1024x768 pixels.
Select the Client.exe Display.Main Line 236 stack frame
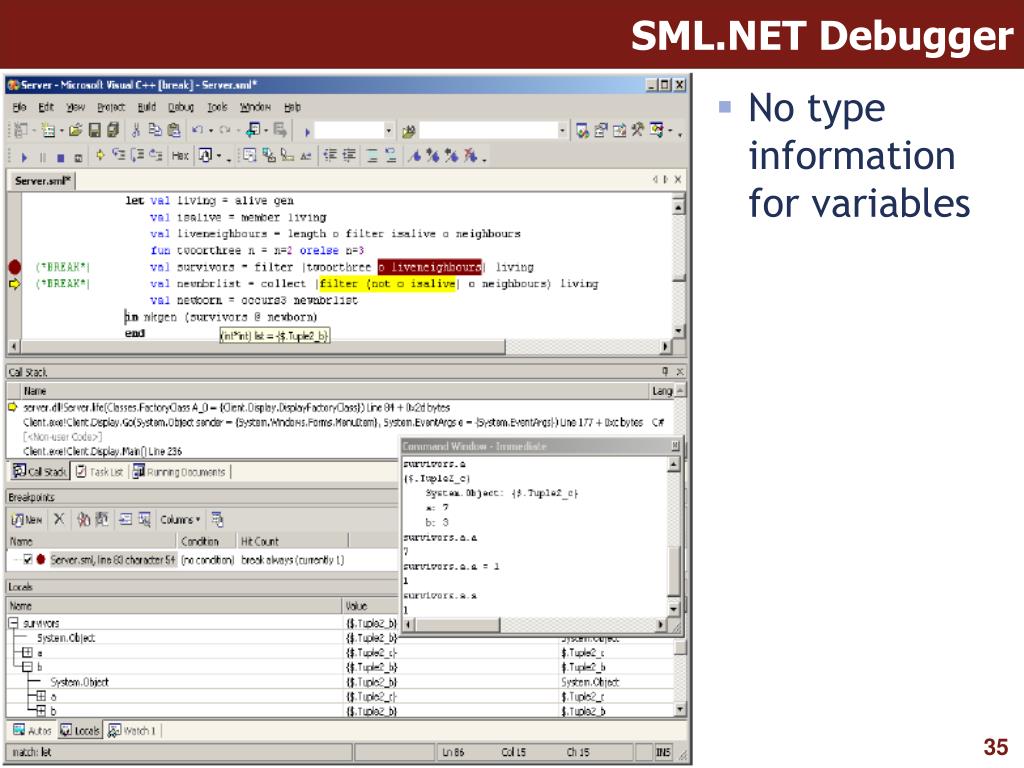tap(103, 451)
